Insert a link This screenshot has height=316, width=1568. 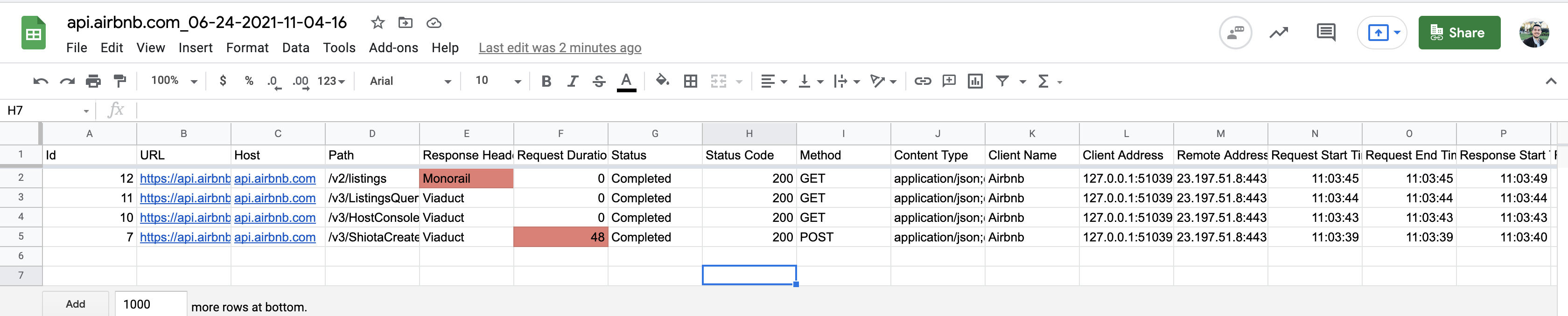click(x=922, y=81)
